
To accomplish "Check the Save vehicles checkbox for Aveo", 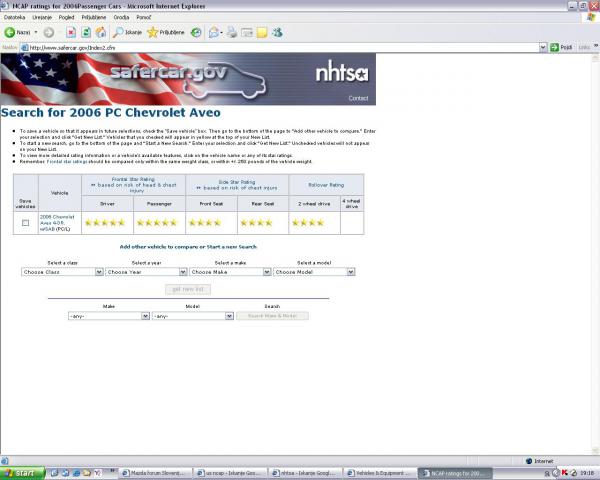I will click(x=25, y=223).
